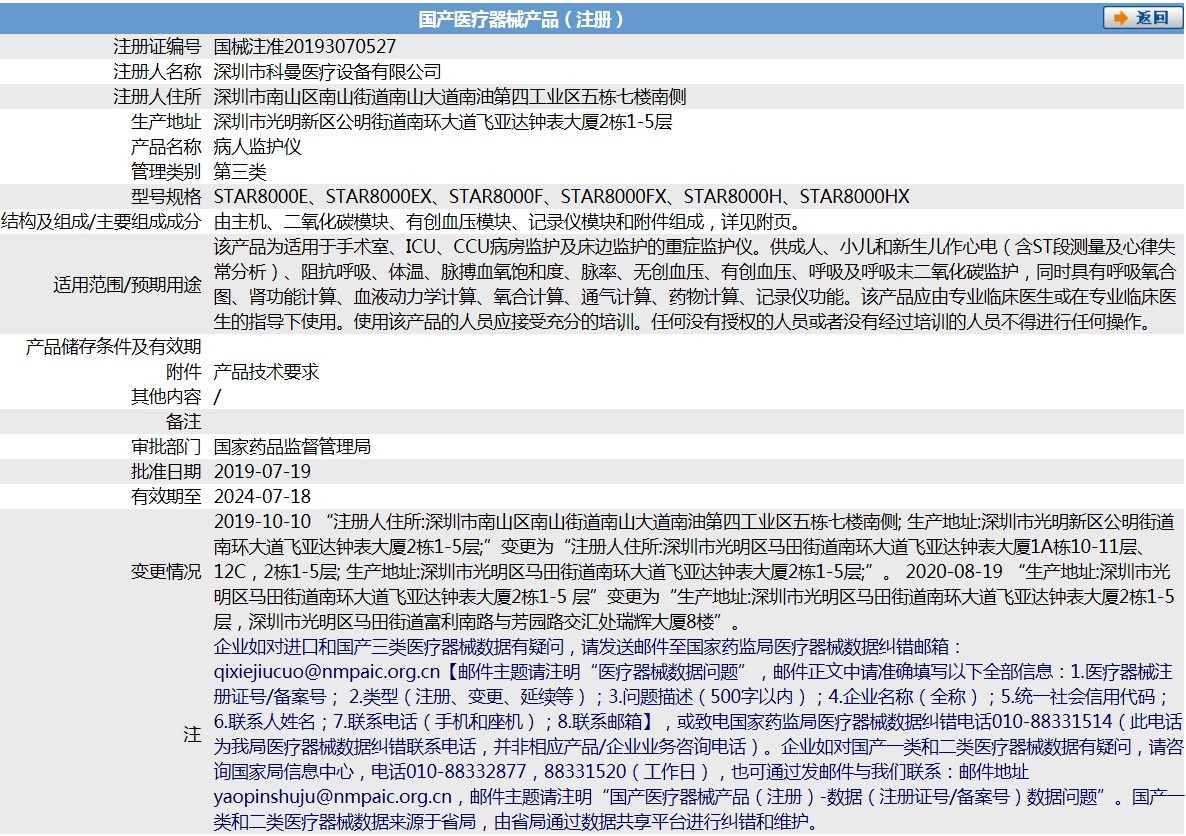The height and width of the screenshot is (836, 1186).
Task: Select registration number 国械注准20193070527
Action: [305, 46]
